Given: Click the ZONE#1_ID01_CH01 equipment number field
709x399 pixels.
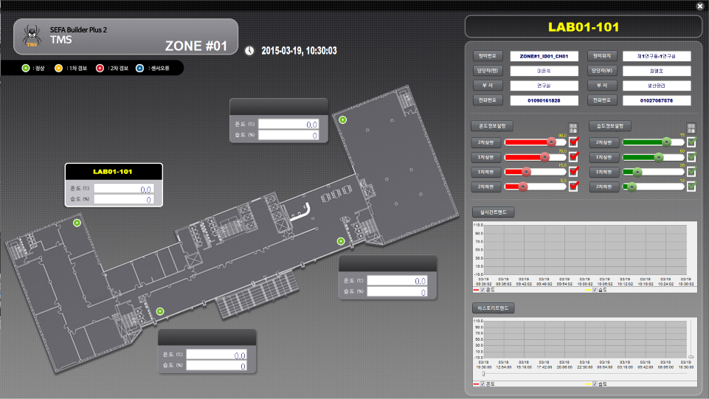Looking at the screenshot, I should [544, 56].
